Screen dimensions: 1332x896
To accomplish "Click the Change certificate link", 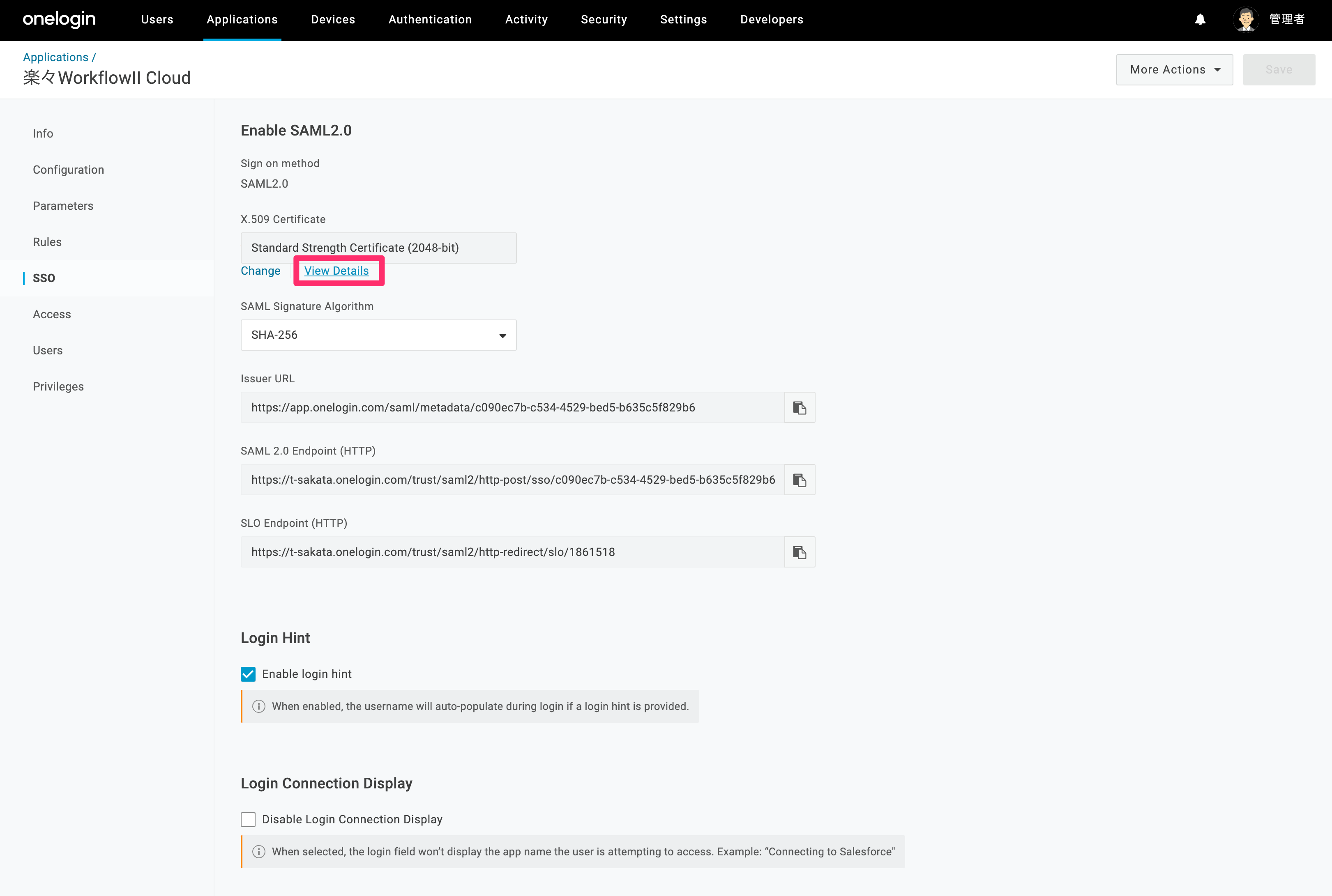I will point(260,271).
